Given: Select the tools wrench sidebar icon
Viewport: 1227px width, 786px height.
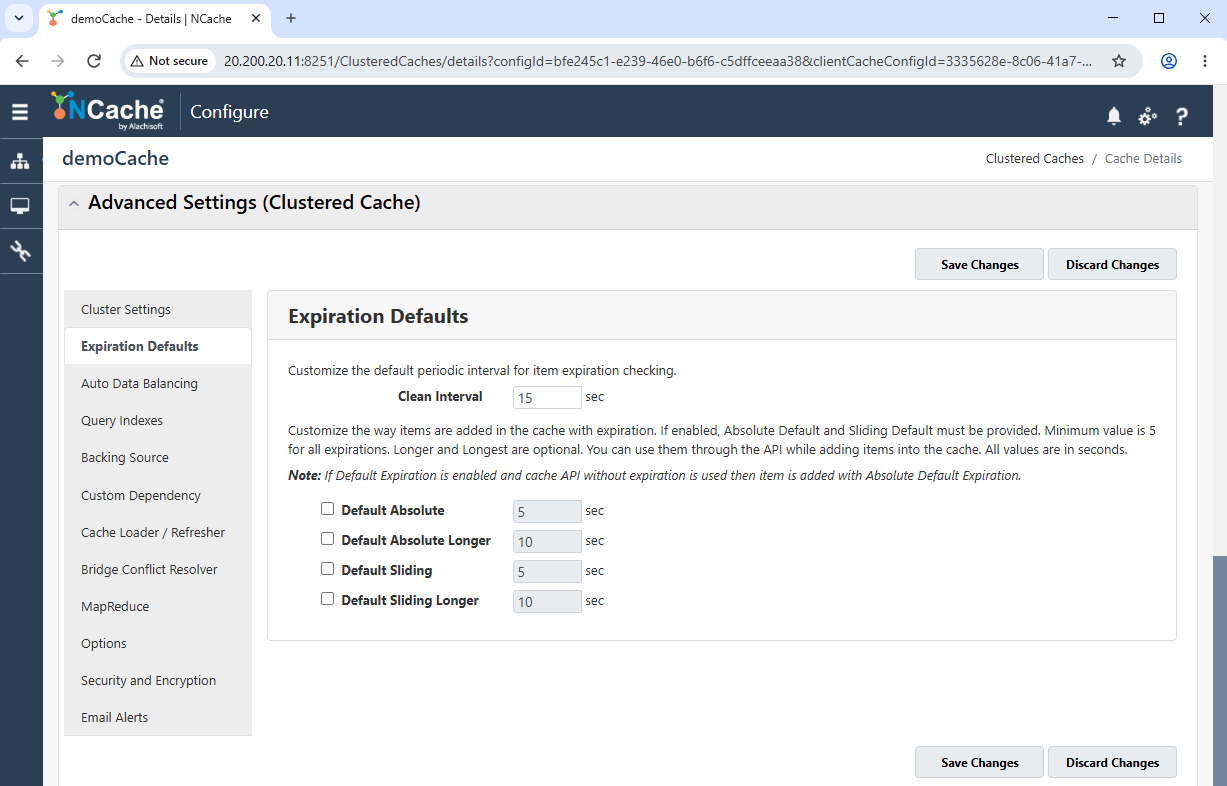Looking at the screenshot, I should pyautogui.click(x=20, y=250).
